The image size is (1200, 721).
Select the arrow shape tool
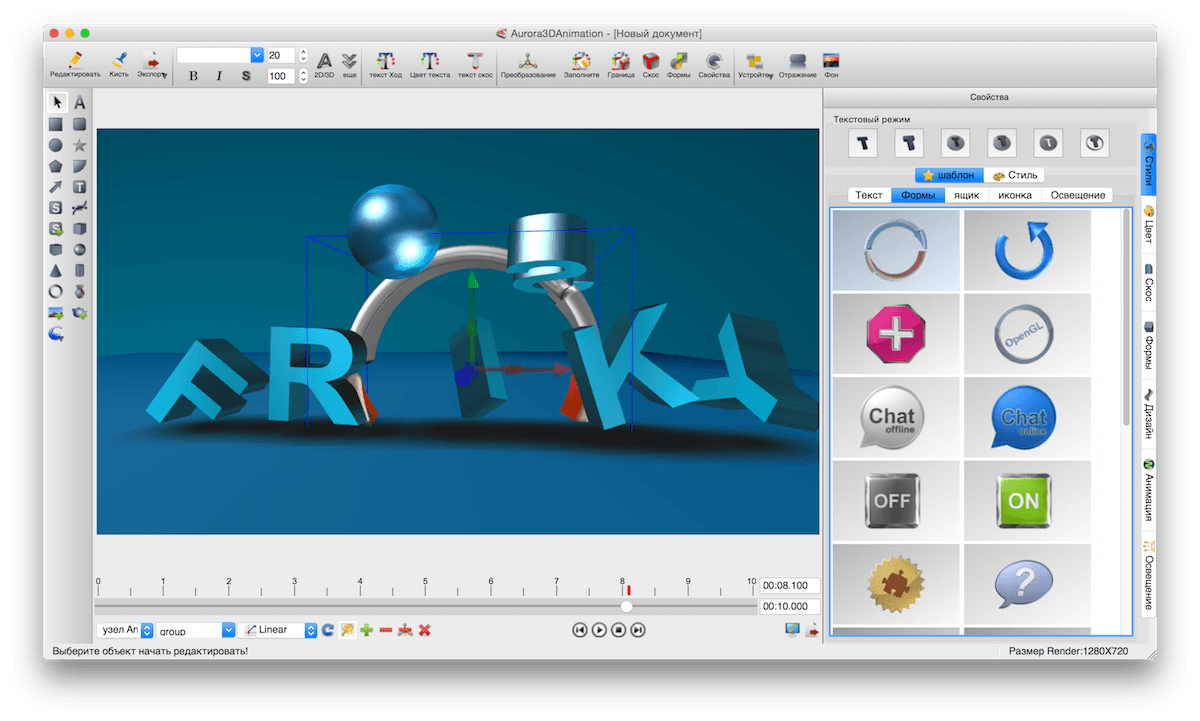(57, 187)
